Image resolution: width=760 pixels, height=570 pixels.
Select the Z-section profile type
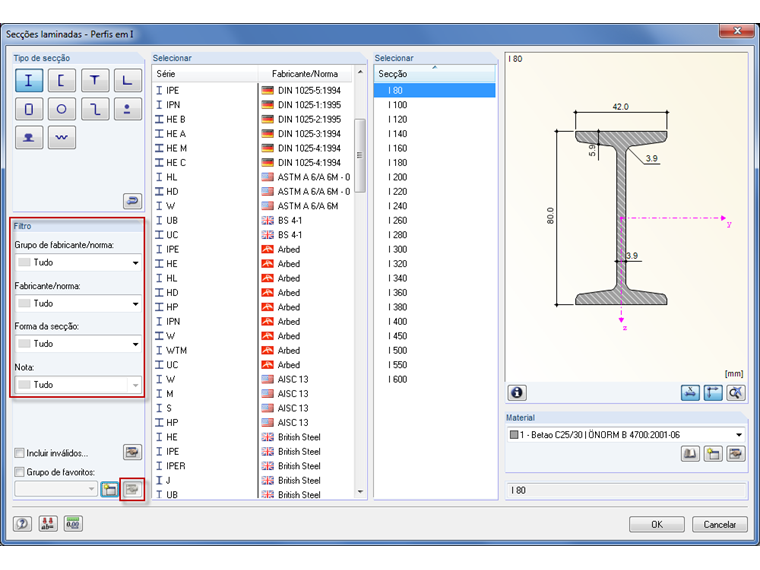[95, 109]
